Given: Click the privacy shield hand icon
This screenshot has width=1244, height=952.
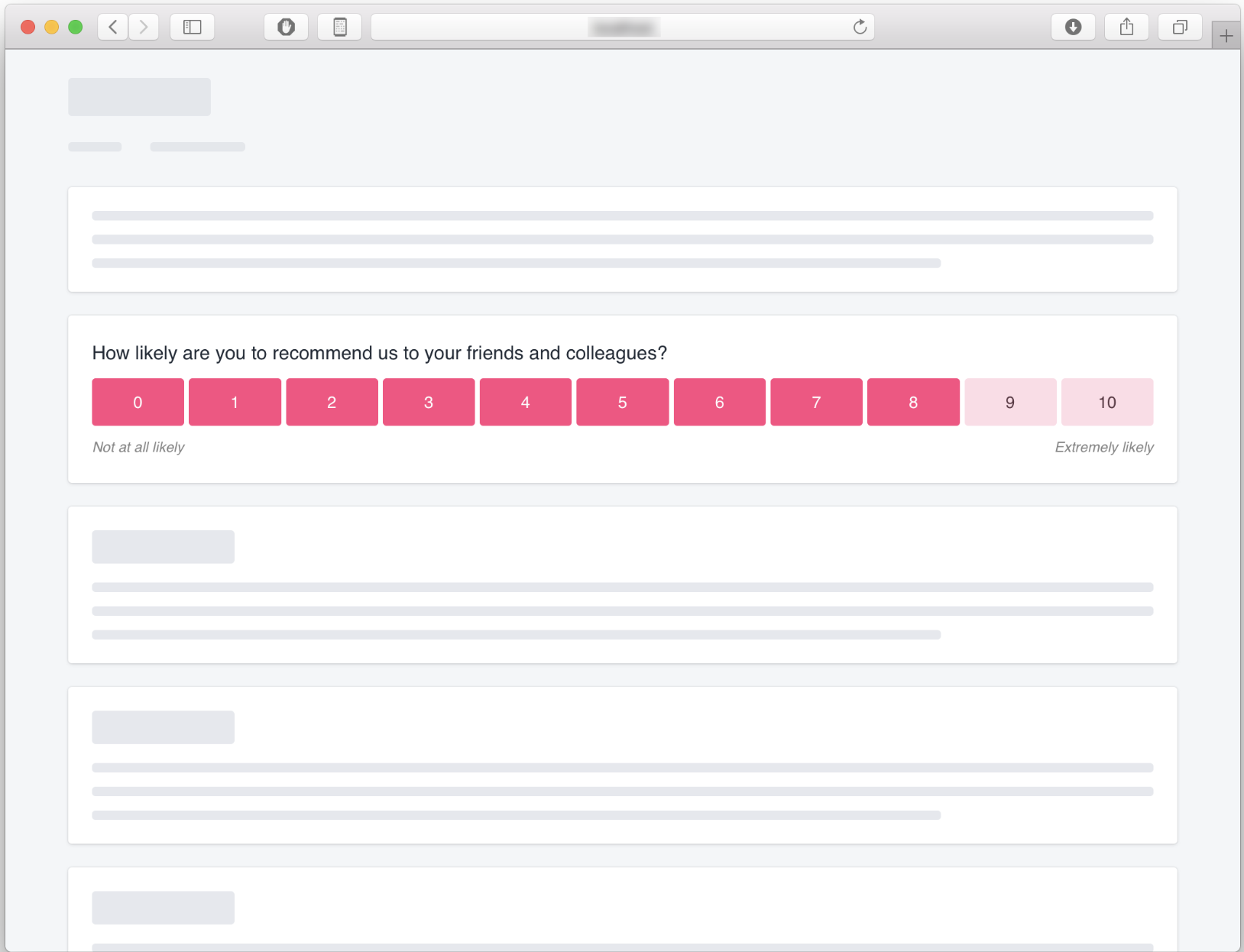Looking at the screenshot, I should pyautogui.click(x=286, y=28).
